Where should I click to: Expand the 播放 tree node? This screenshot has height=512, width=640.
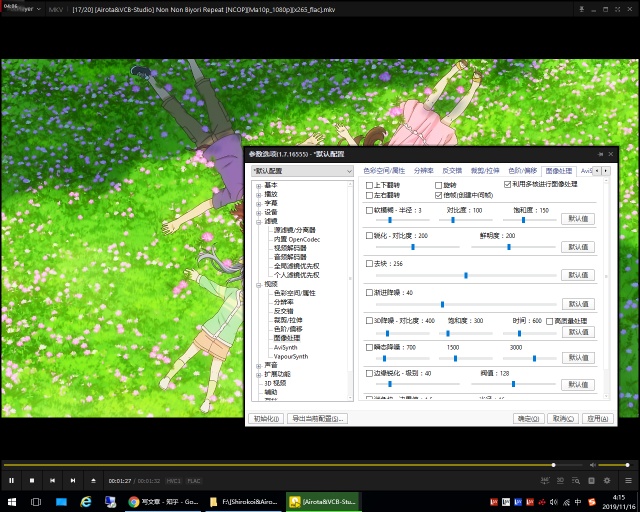tap(258, 195)
